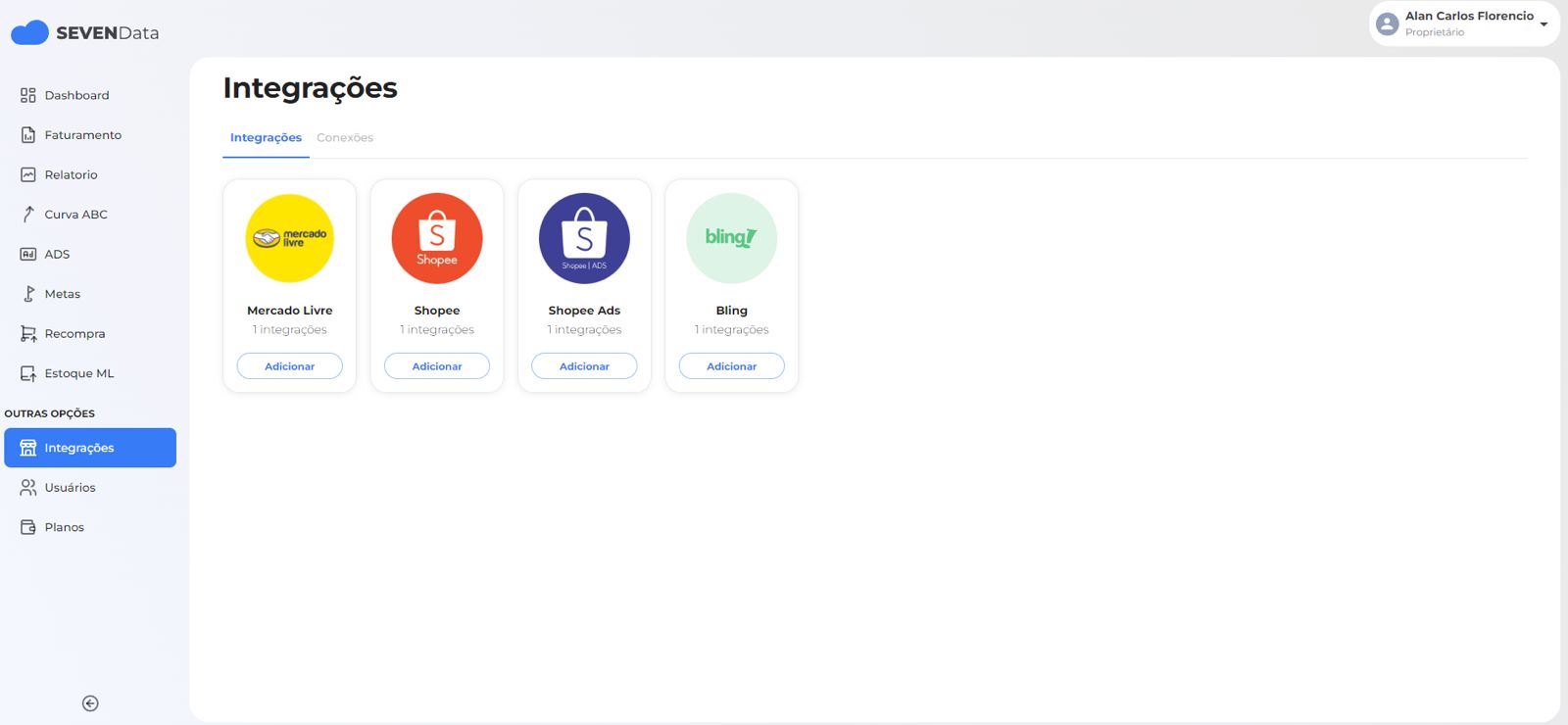
Task: Switch to the Conexões tab
Action: [345, 138]
